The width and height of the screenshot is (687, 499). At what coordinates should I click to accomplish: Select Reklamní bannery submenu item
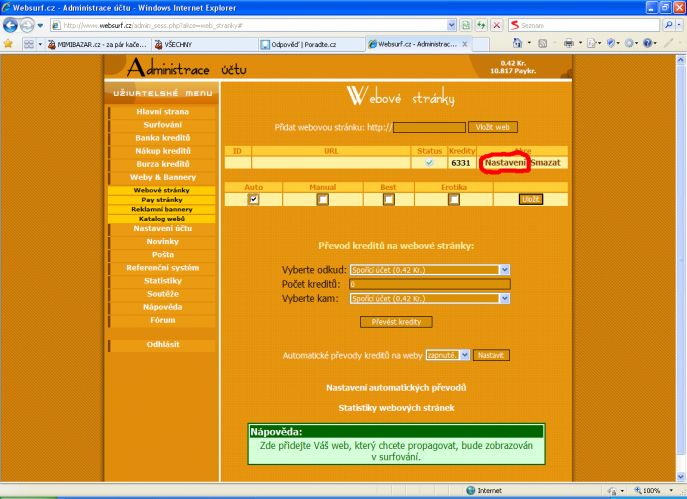click(162, 209)
